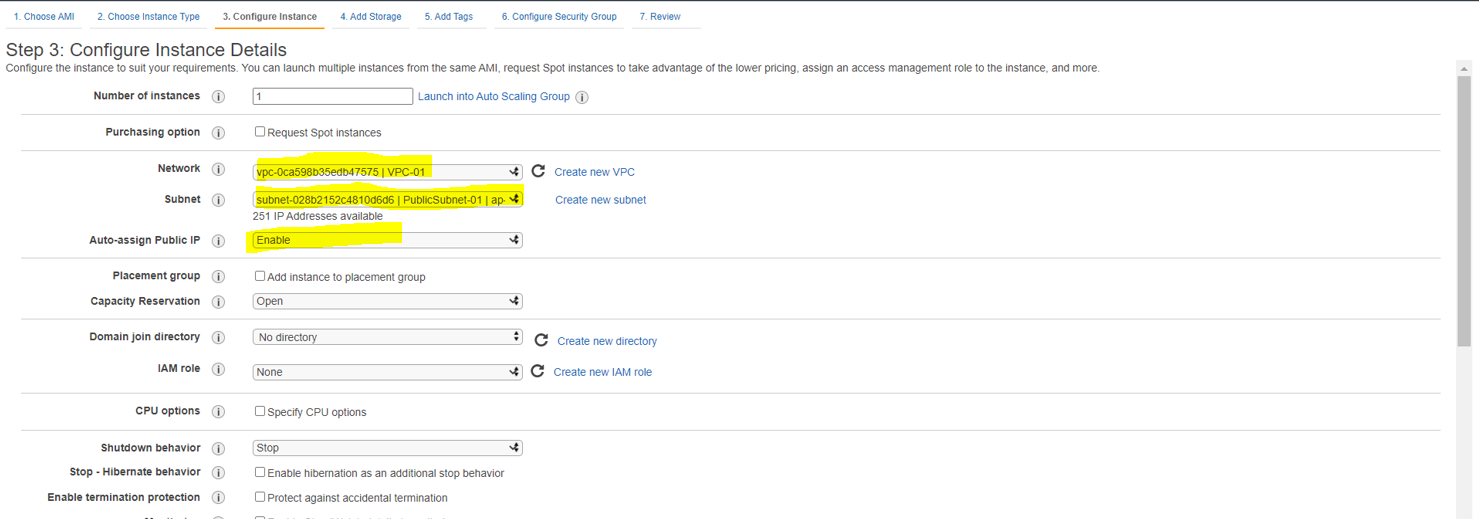Click the info icon beside Auto-assign Public IP
The image size is (1479, 519).
(218, 241)
